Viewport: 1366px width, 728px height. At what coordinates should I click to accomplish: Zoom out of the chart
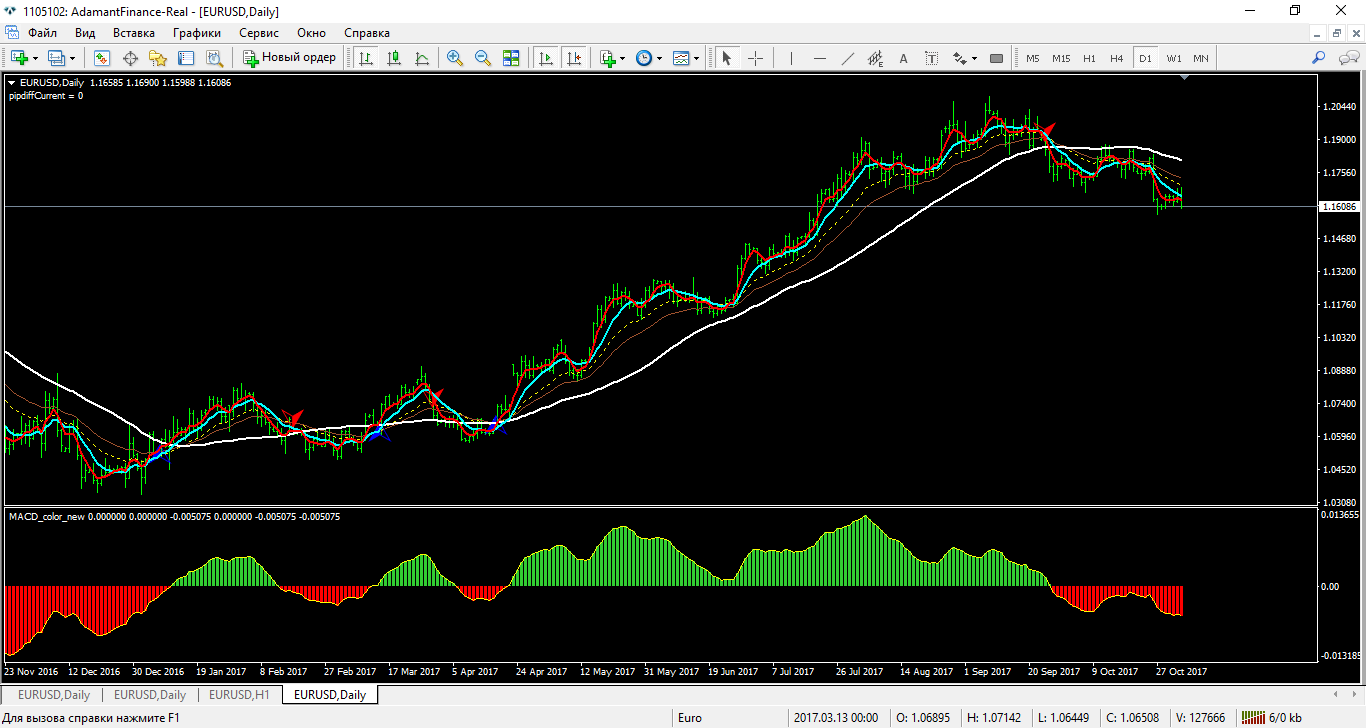(x=483, y=58)
